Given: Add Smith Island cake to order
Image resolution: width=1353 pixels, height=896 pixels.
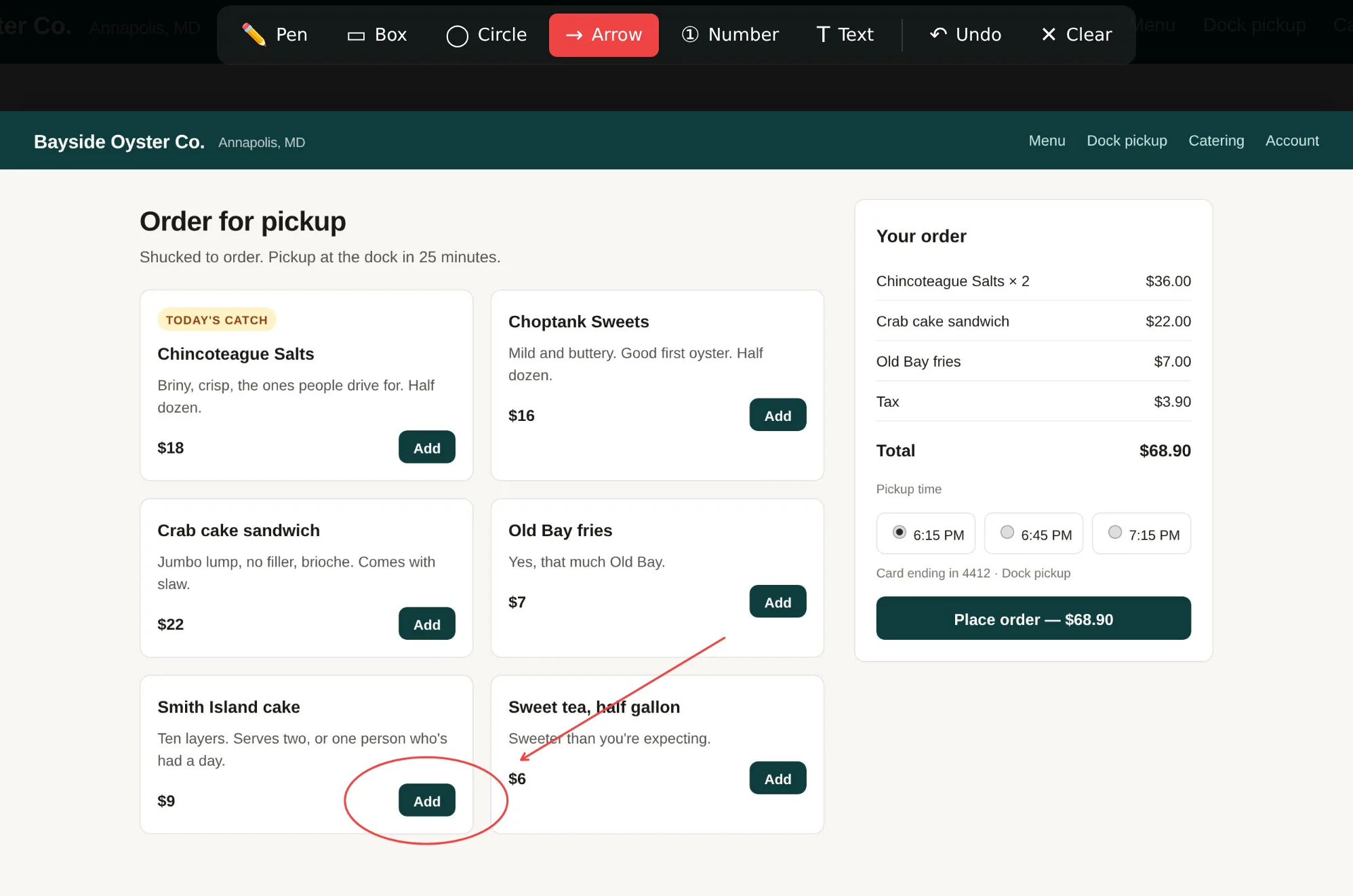Looking at the screenshot, I should point(426,800).
